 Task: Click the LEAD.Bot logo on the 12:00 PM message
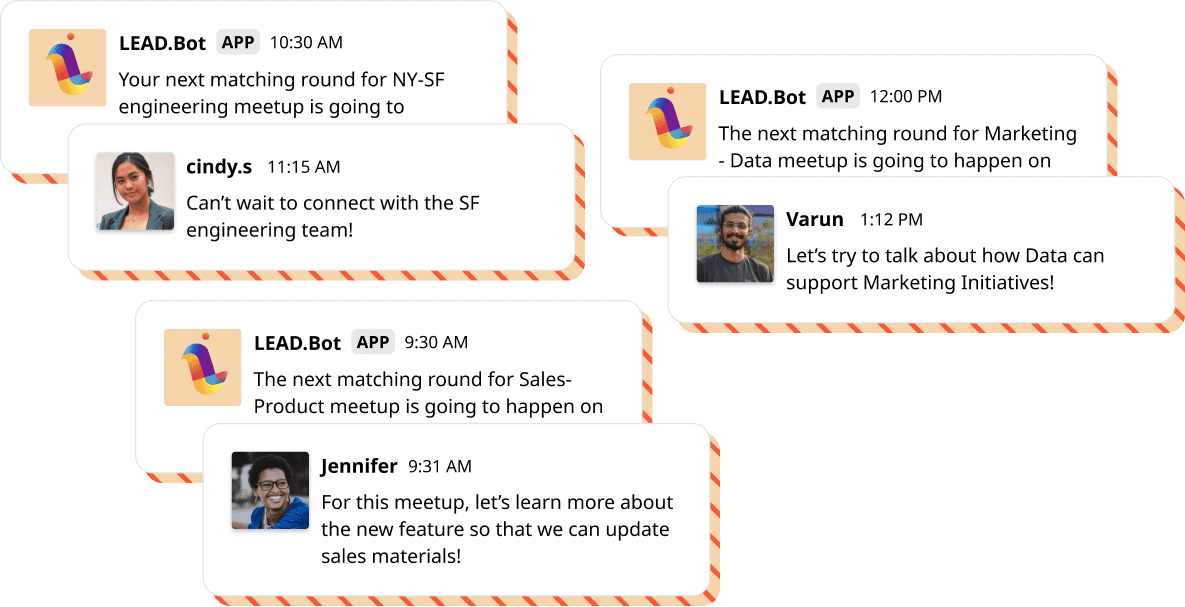click(x=667, y=121)
